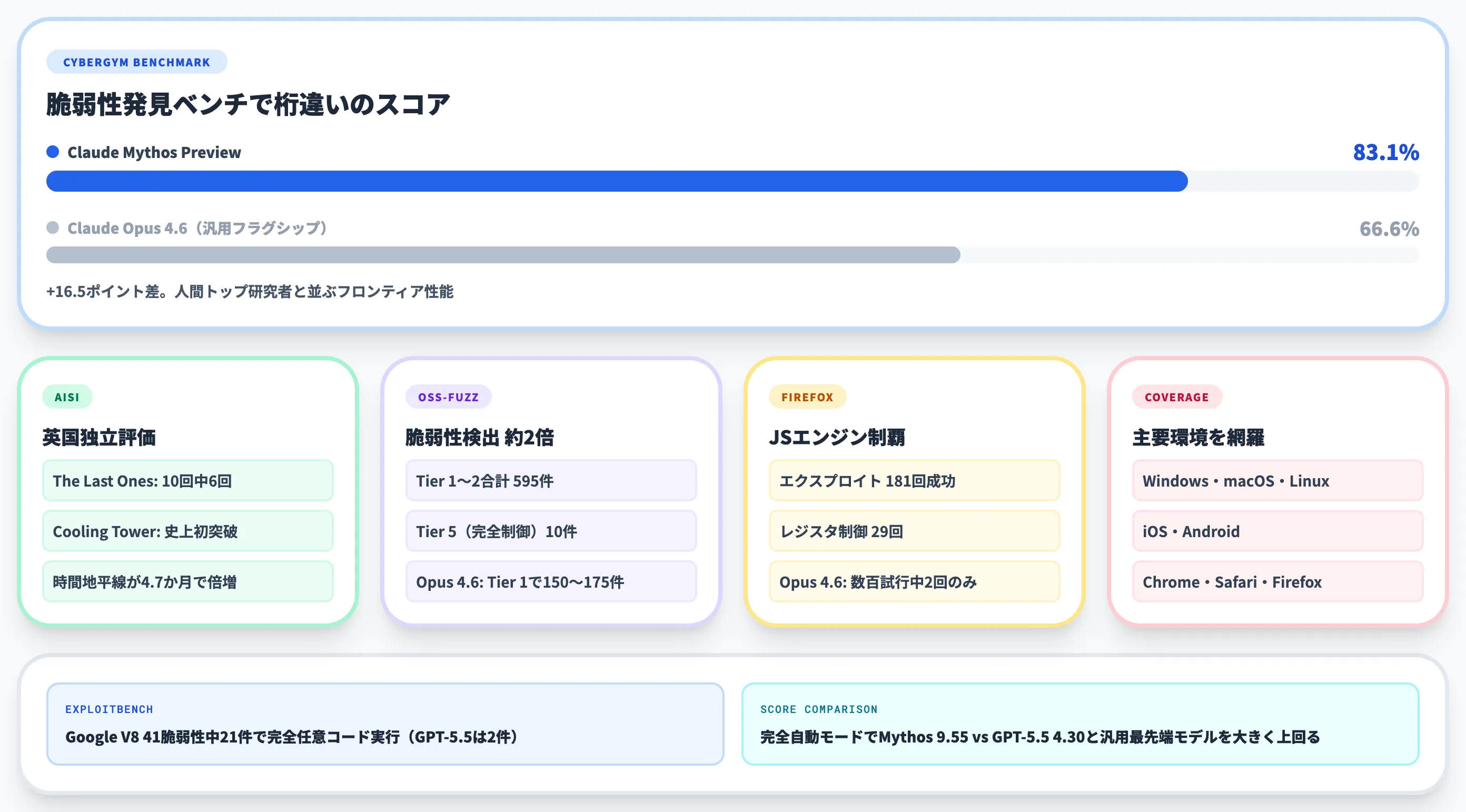Screen dimensions: 1466x812
Task: Click the 主要環境を網羅 card title
Action: [x=1198, y=438]
